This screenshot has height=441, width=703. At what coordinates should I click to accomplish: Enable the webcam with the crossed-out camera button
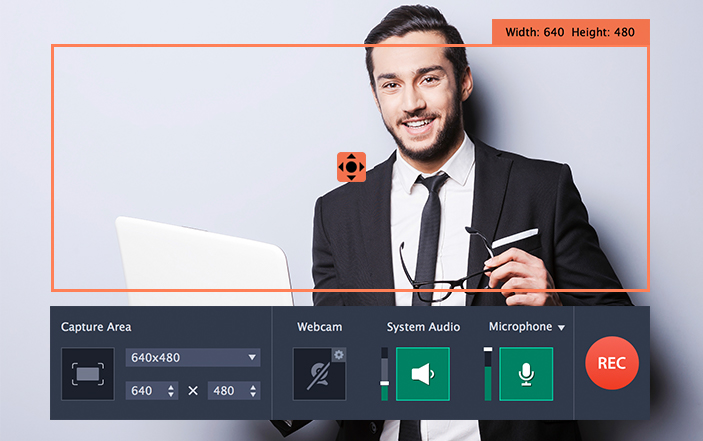(x=319, y=374)
